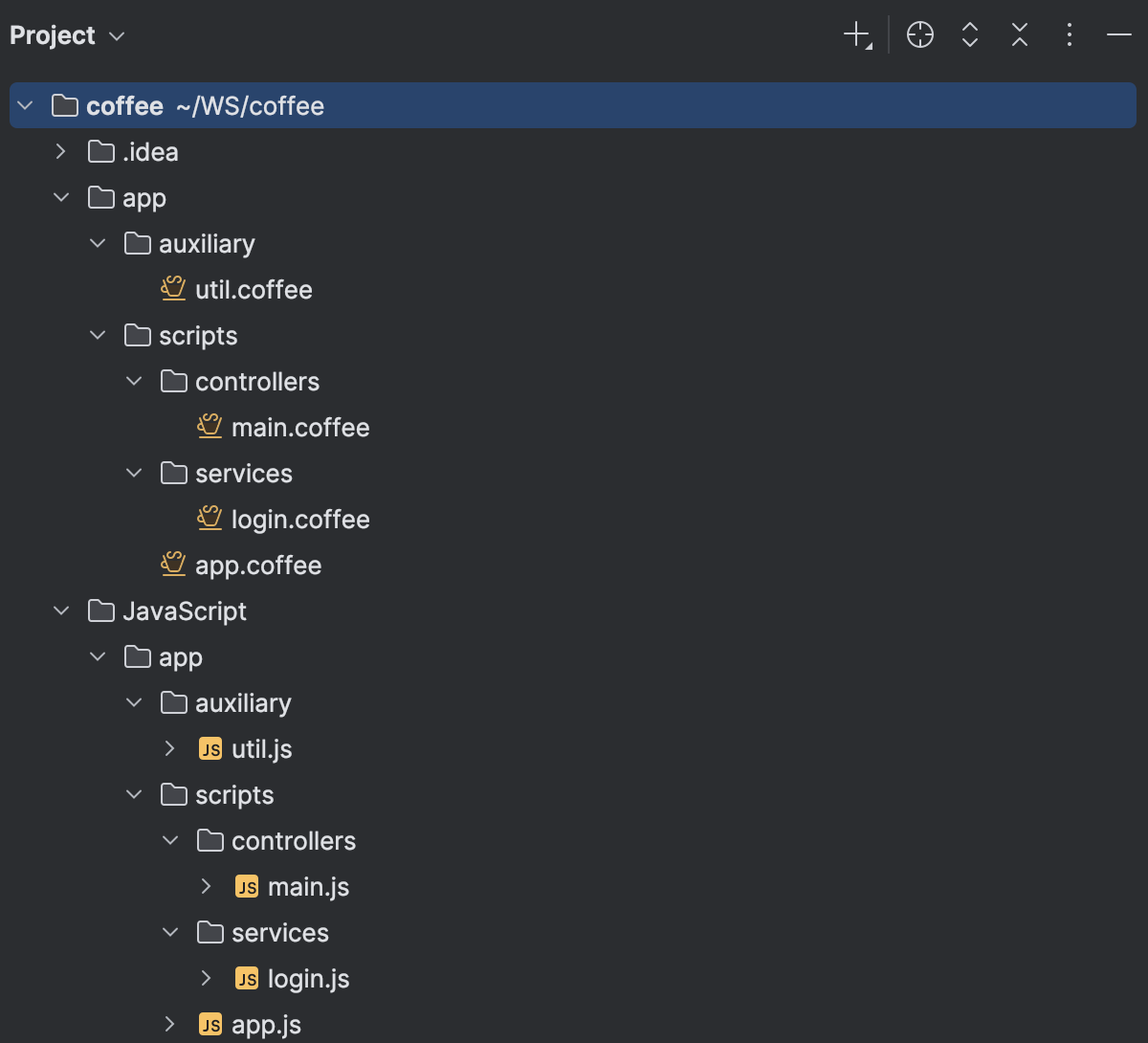Click the JS icon beside main.js
This screenshot has height=1043, width=1148.
point(246,886)
